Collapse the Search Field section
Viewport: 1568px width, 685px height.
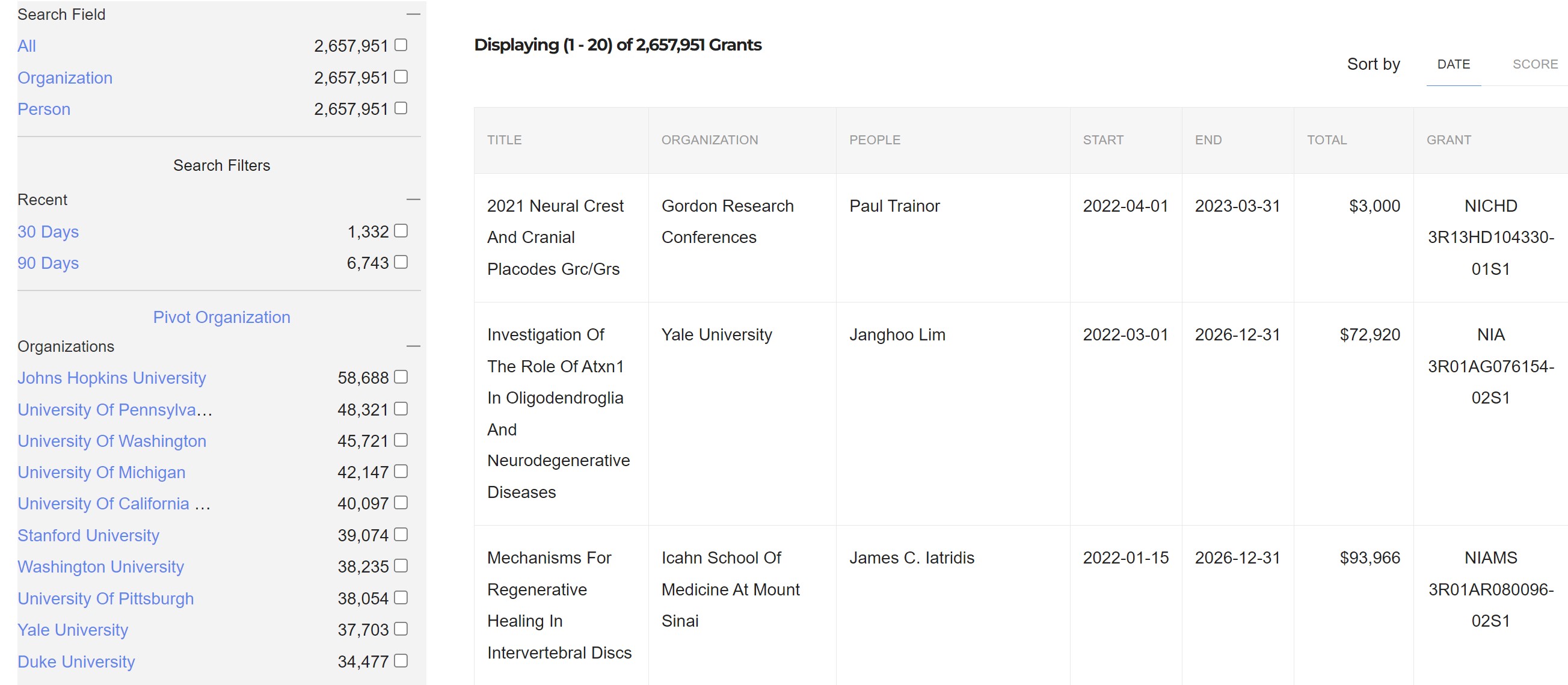(413, 14)
